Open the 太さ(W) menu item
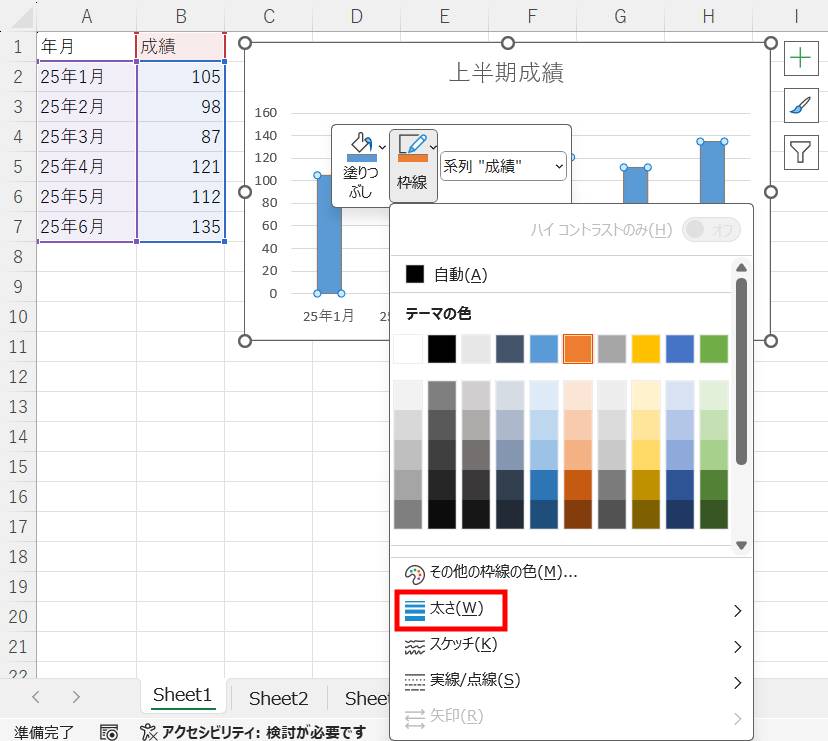Image resolution: width=828 pixels, height=741 pixels. [571, 610]
